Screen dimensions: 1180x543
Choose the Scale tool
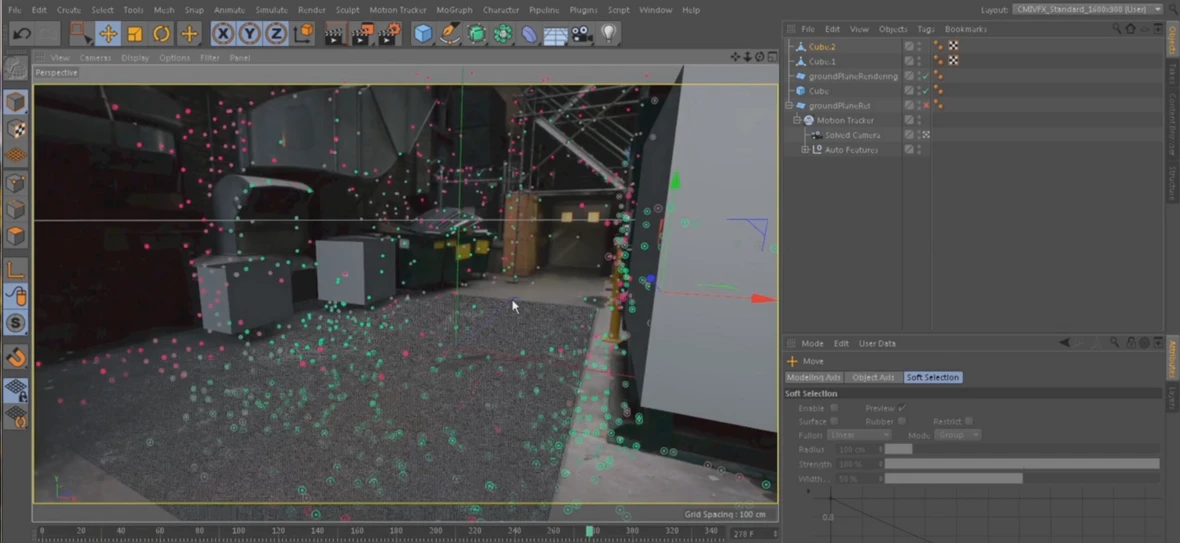(135, 34)
